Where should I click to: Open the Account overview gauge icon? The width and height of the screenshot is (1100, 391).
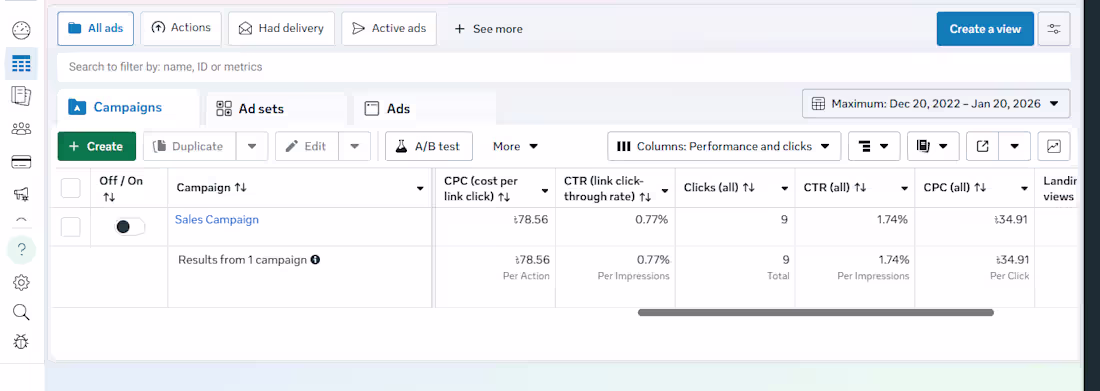click(21, 30)
